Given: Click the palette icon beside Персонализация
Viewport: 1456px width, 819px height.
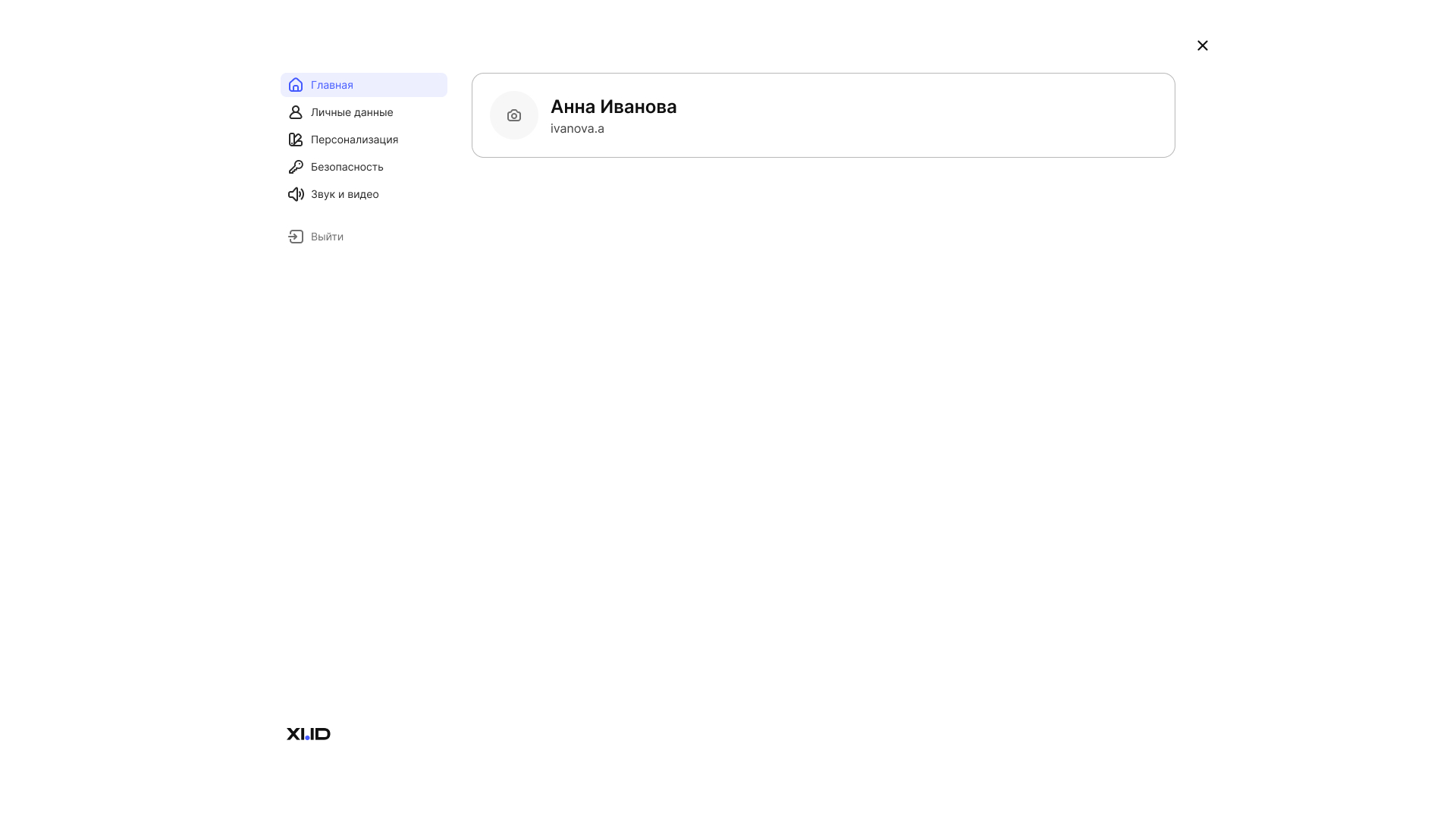Looking at the screenshot, I should tap(296, 140).
